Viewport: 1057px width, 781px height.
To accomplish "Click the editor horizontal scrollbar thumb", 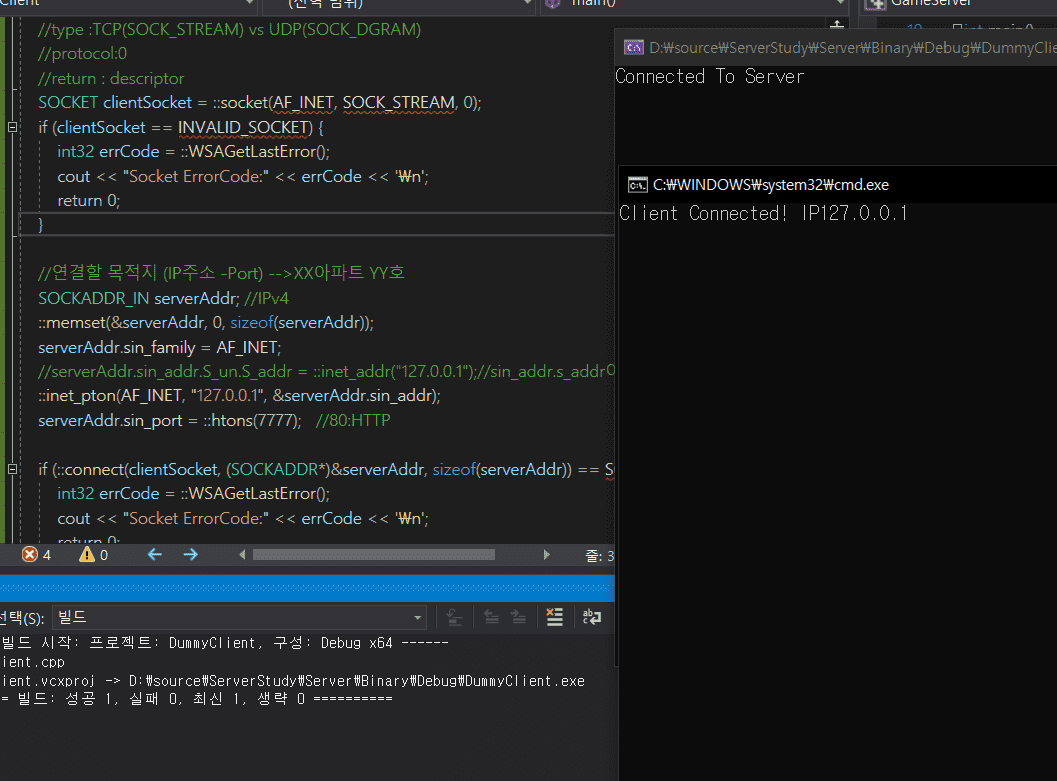I will (x=373, y=554).
